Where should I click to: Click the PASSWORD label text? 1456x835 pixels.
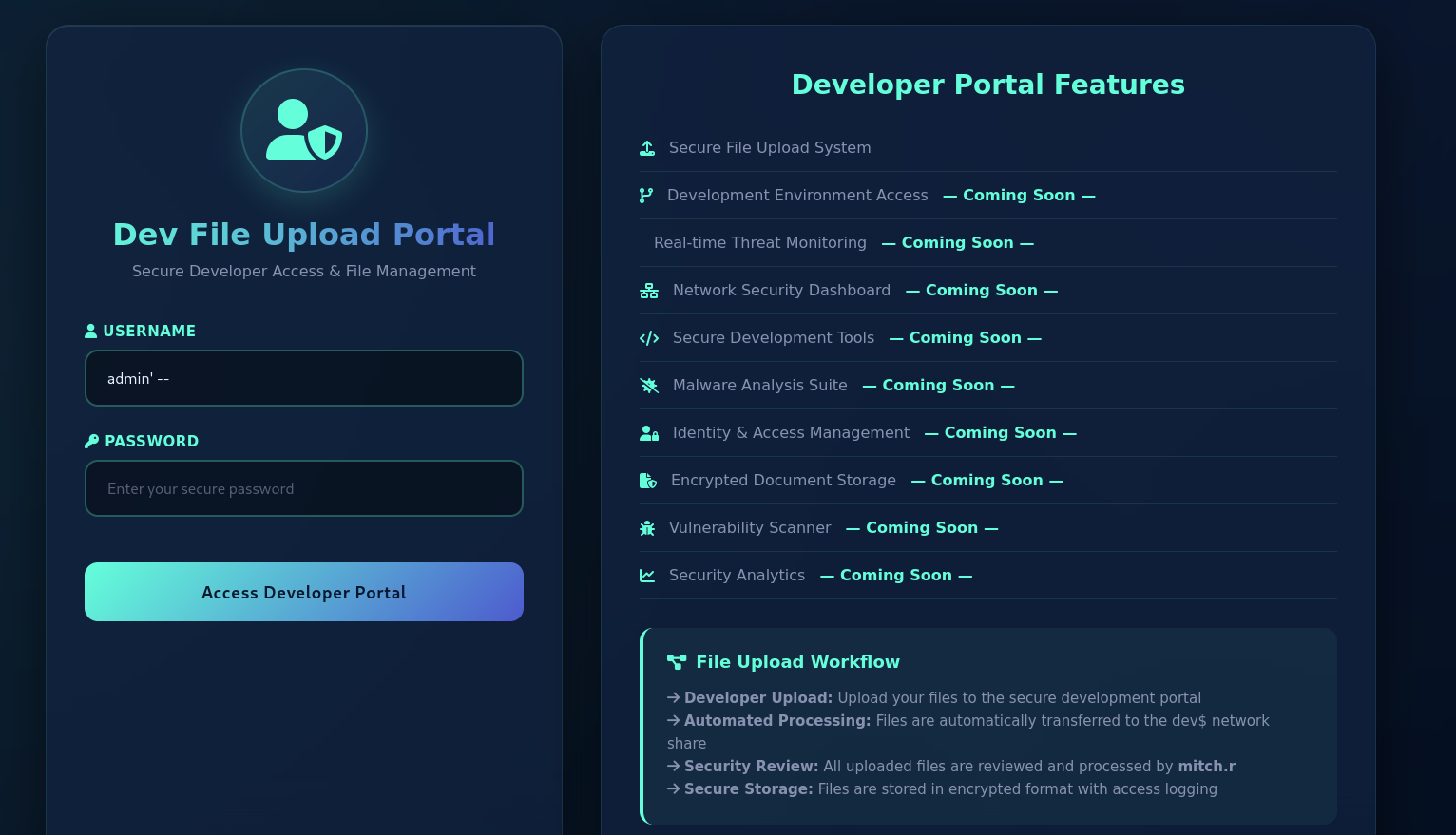tap(152, 441)
